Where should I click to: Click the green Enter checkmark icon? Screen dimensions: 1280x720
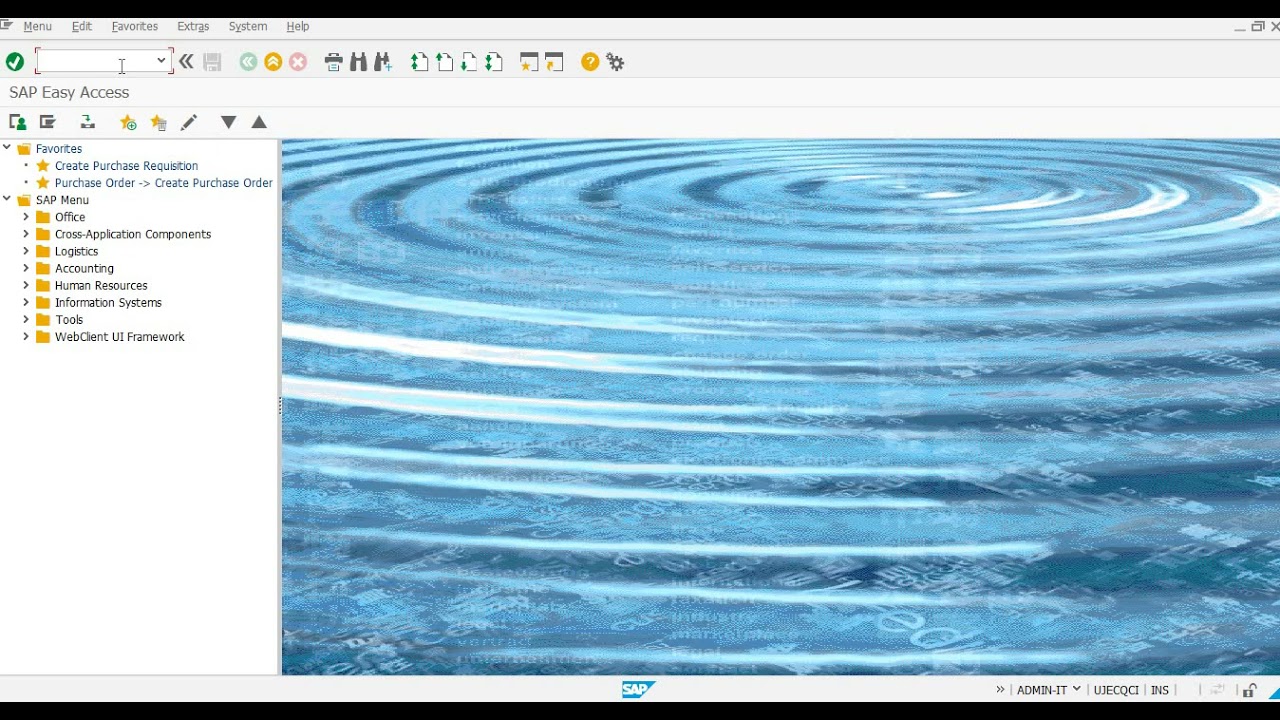tap(15, 62)
